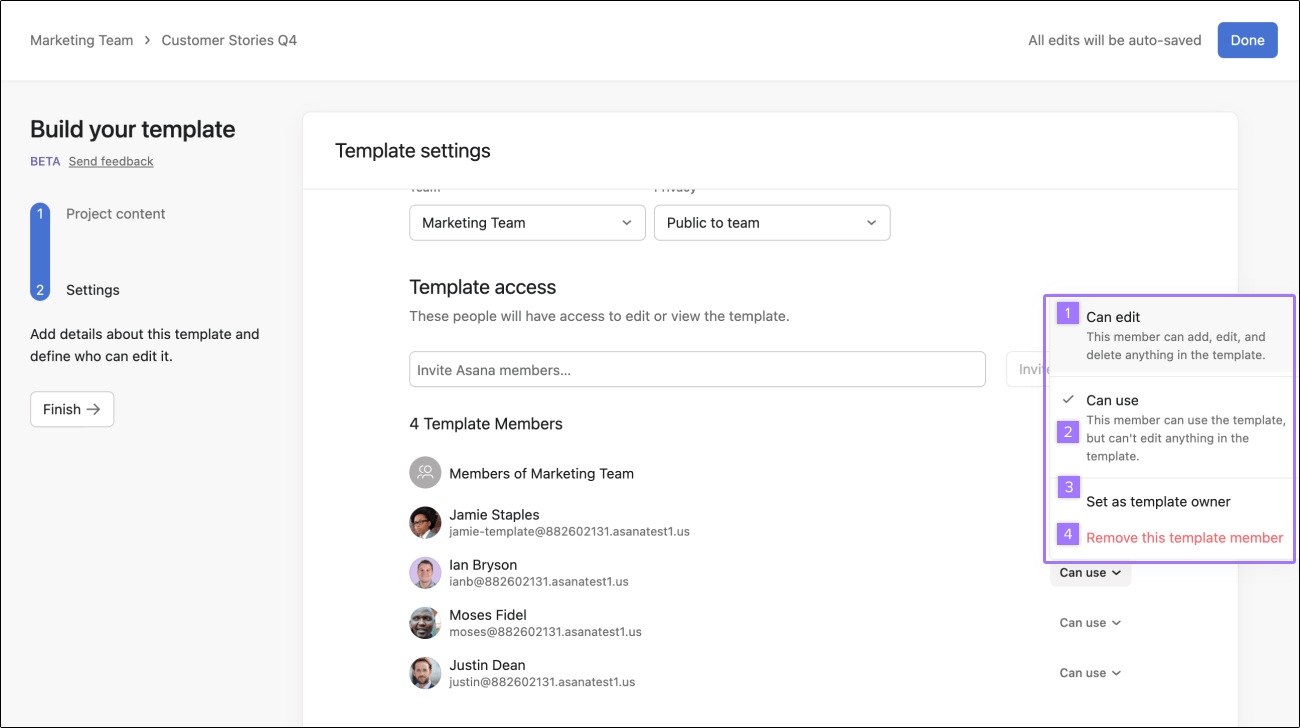
Task: Expand the 'Public to team' privacy dropdown
Action: point(772,223)
